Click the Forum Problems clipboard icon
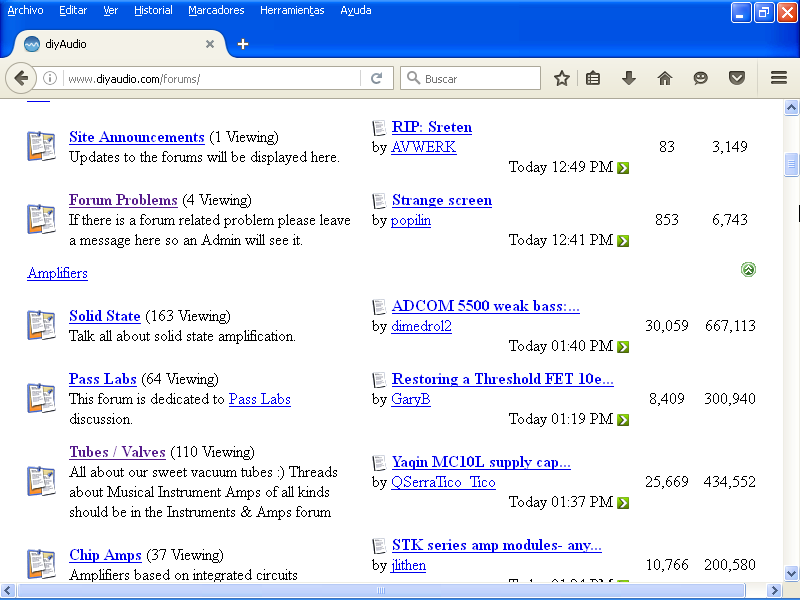800x600 pixels. (41, 219)
